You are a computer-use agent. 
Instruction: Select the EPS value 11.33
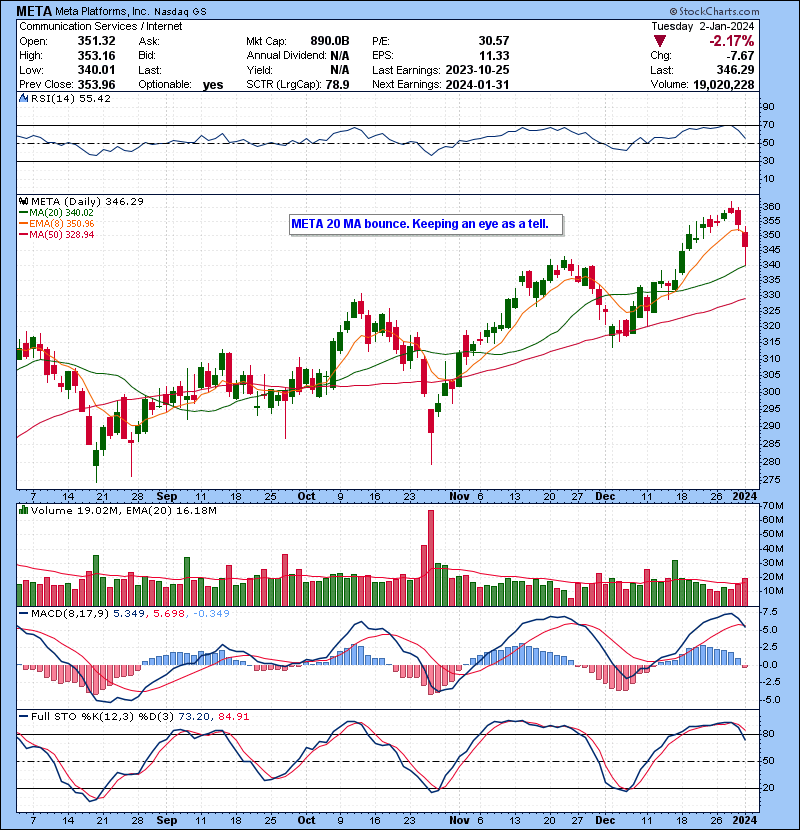click(494, 56)
